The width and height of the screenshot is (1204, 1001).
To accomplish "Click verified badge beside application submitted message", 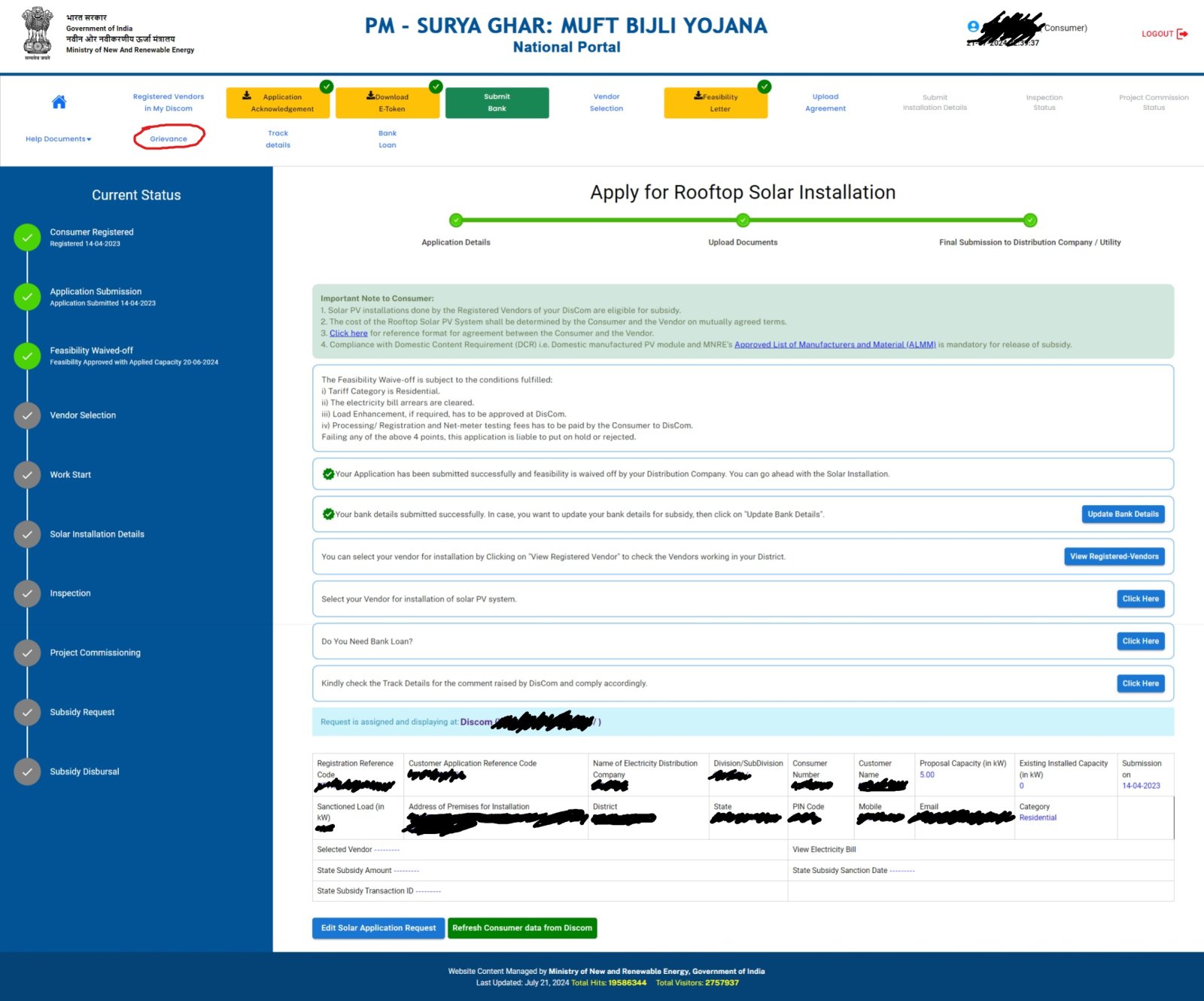I will pyautogui.click(x=328, y=474).
